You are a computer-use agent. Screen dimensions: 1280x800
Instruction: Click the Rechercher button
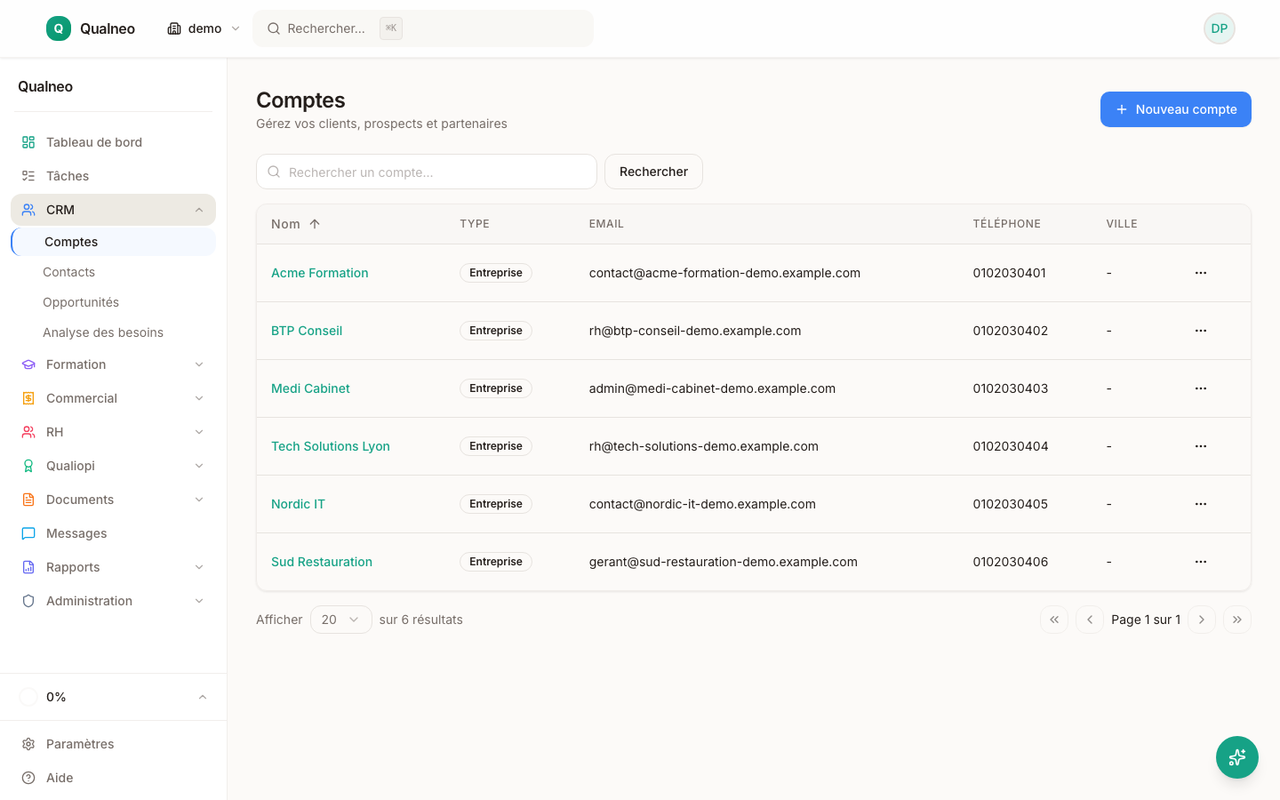[653, 172]
